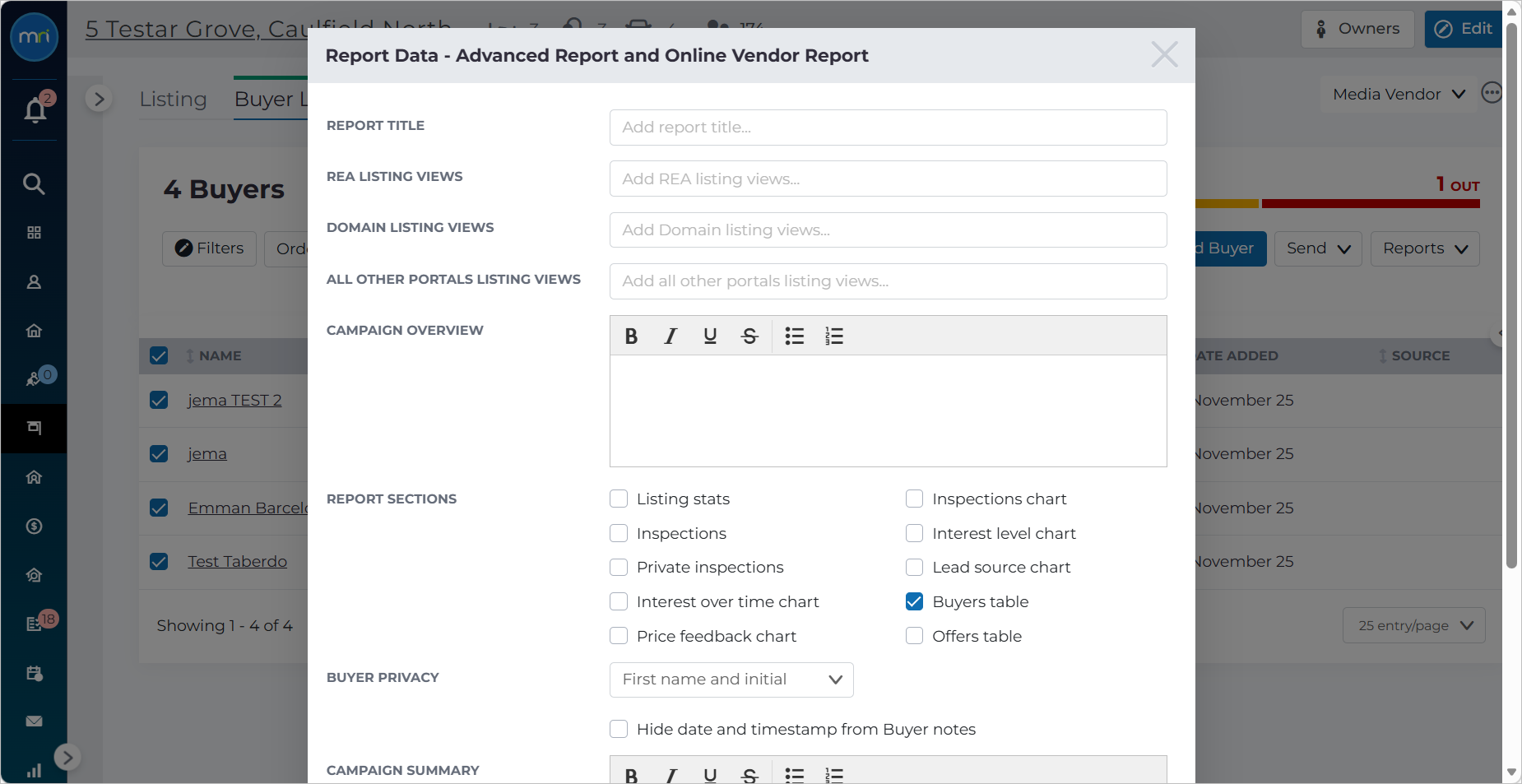Open the Test Taberdo buyer link

coord(237,562)
